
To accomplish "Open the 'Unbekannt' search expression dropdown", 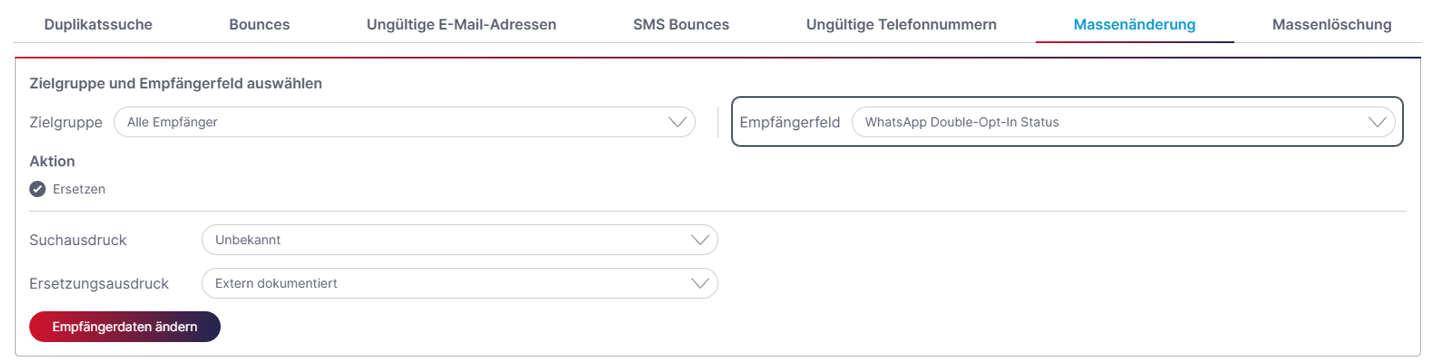I will tap(460, 240).
